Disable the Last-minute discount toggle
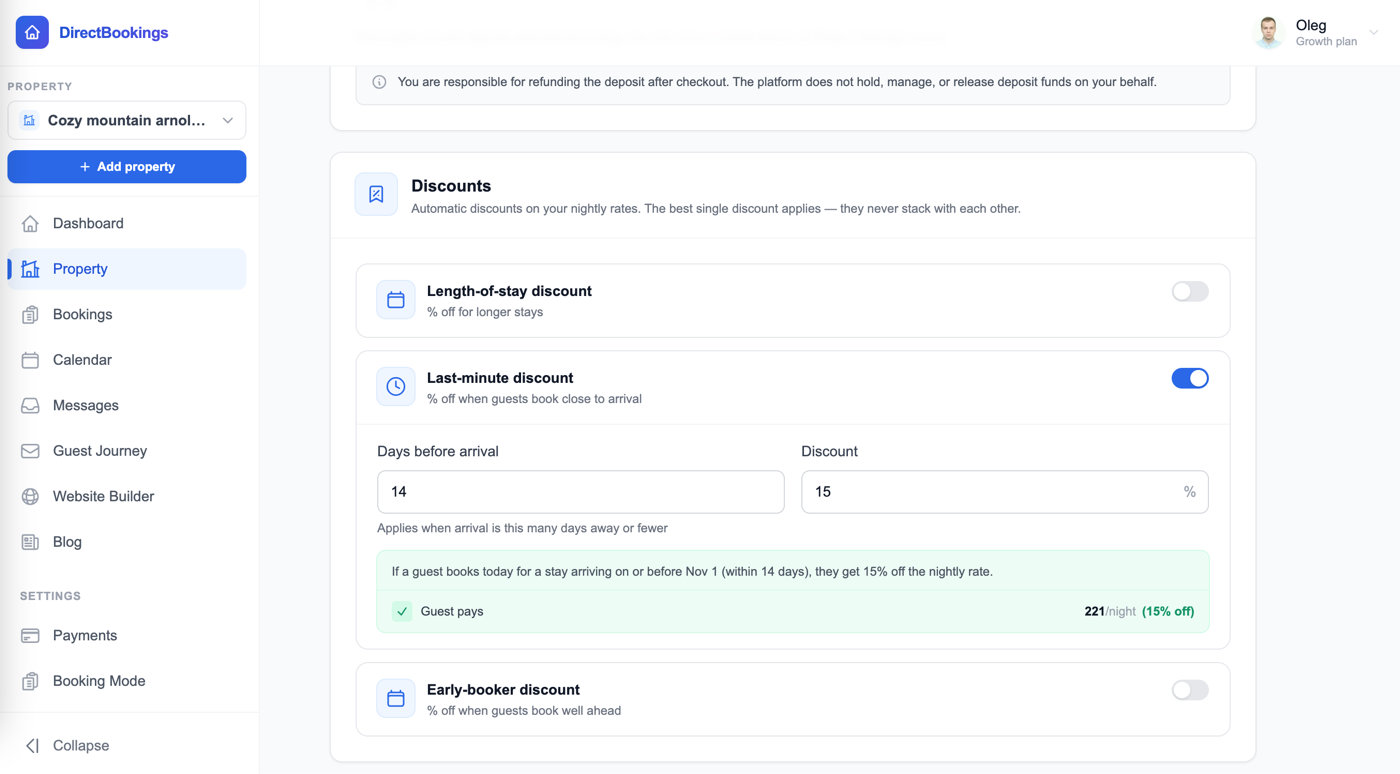This screenshot has height=774, width=1400. (1190, 378)
